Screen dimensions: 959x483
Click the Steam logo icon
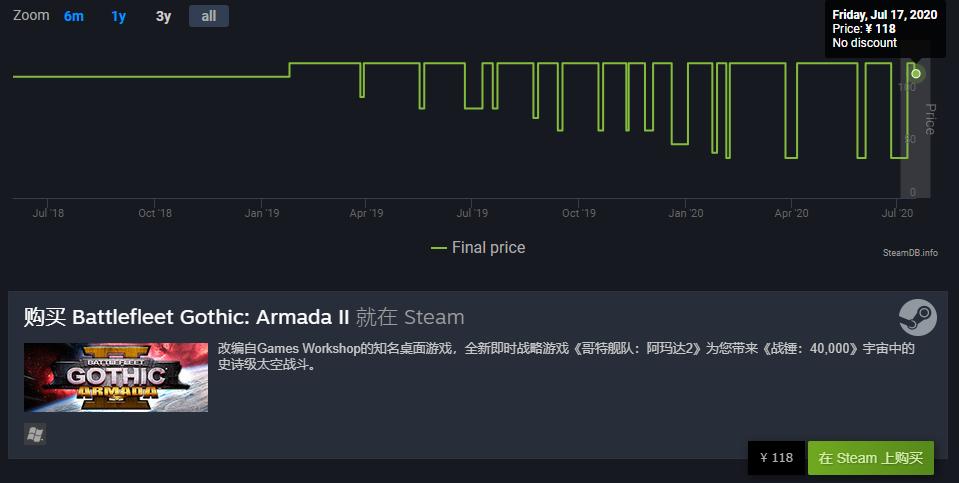tap(917, 317)
